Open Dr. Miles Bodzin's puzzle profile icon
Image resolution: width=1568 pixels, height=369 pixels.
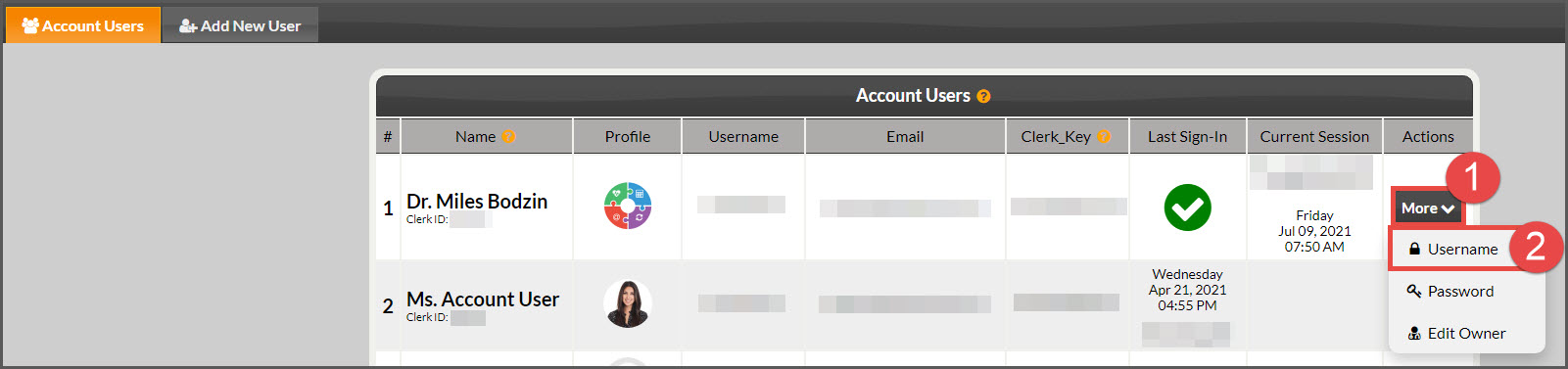pyautogui.click(x=628, y=206)
